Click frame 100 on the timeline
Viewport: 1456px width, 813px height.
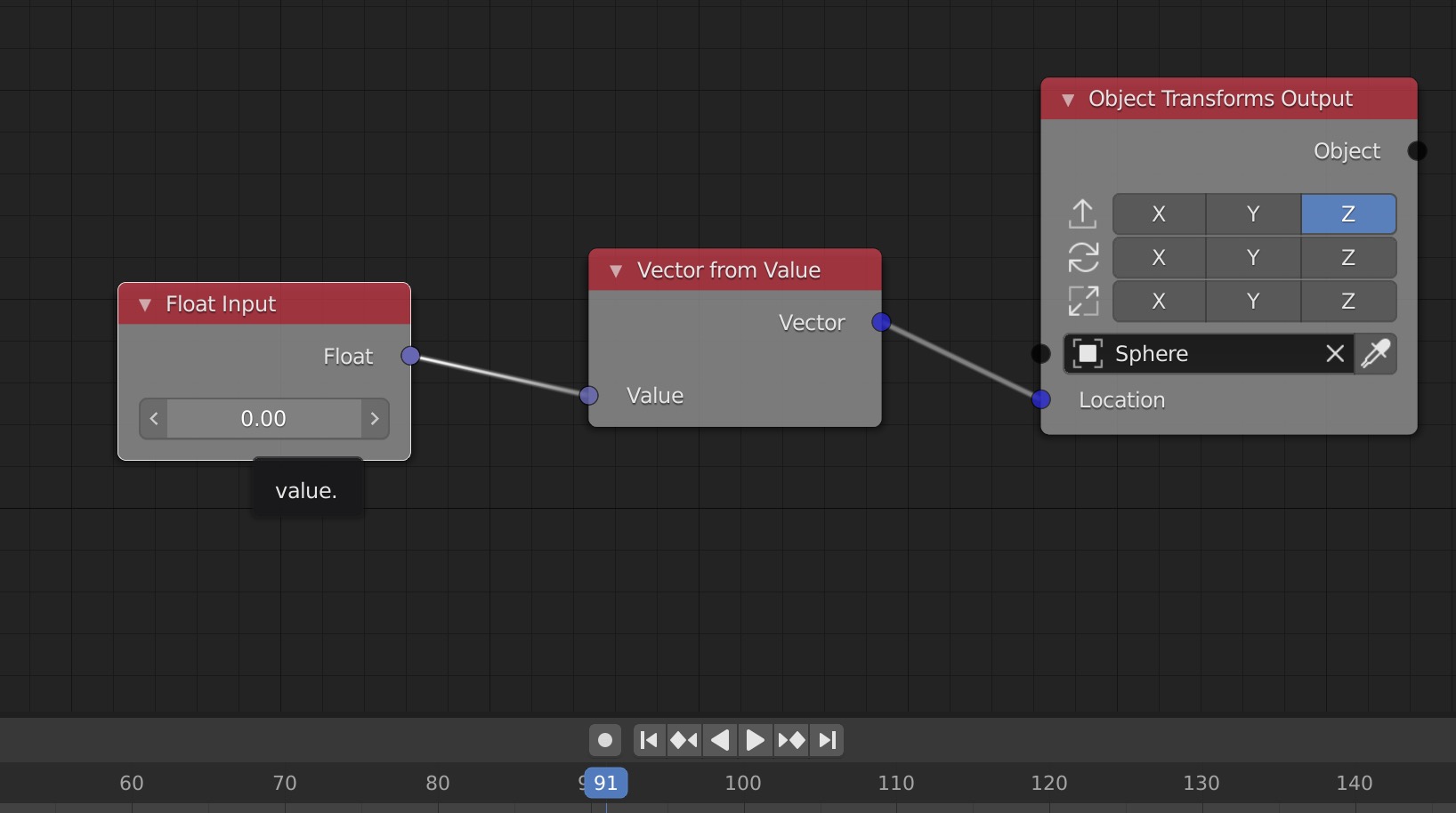(x=743, y=783)
